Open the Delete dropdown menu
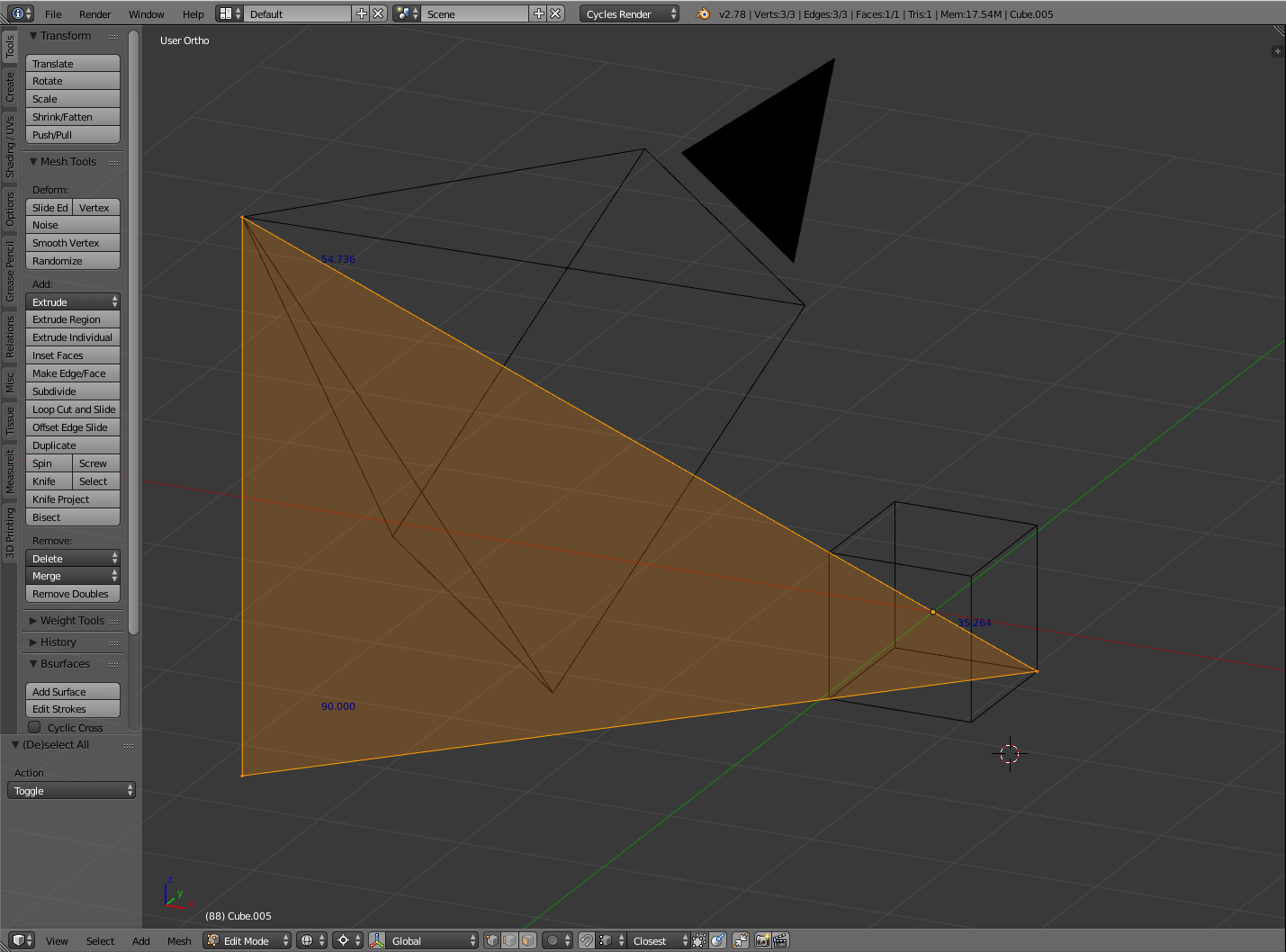 point(73,558)
